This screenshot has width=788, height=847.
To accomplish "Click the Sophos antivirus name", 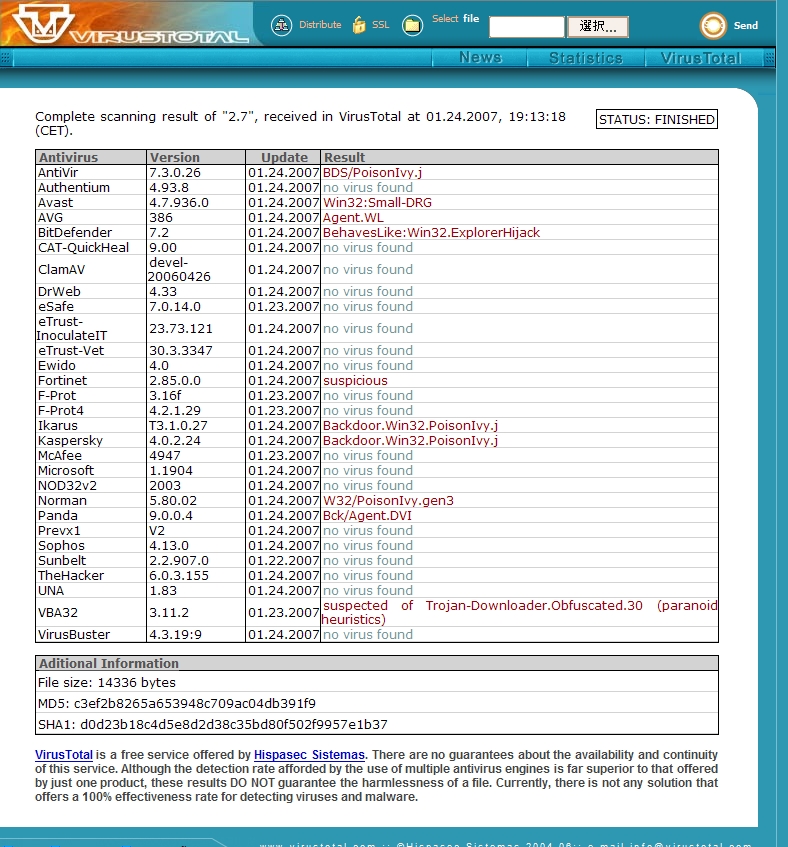I will 61,546.
